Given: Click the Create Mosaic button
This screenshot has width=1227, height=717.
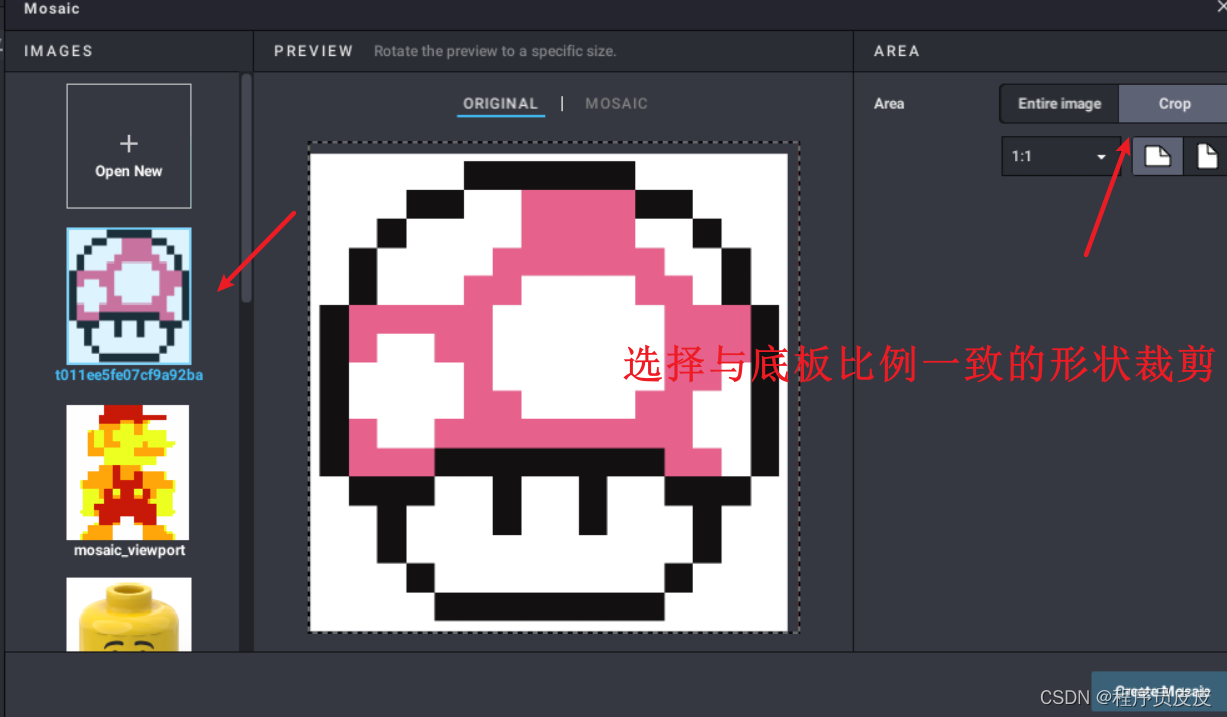Looking at the screenshot, I should [x=1161, y=691].
